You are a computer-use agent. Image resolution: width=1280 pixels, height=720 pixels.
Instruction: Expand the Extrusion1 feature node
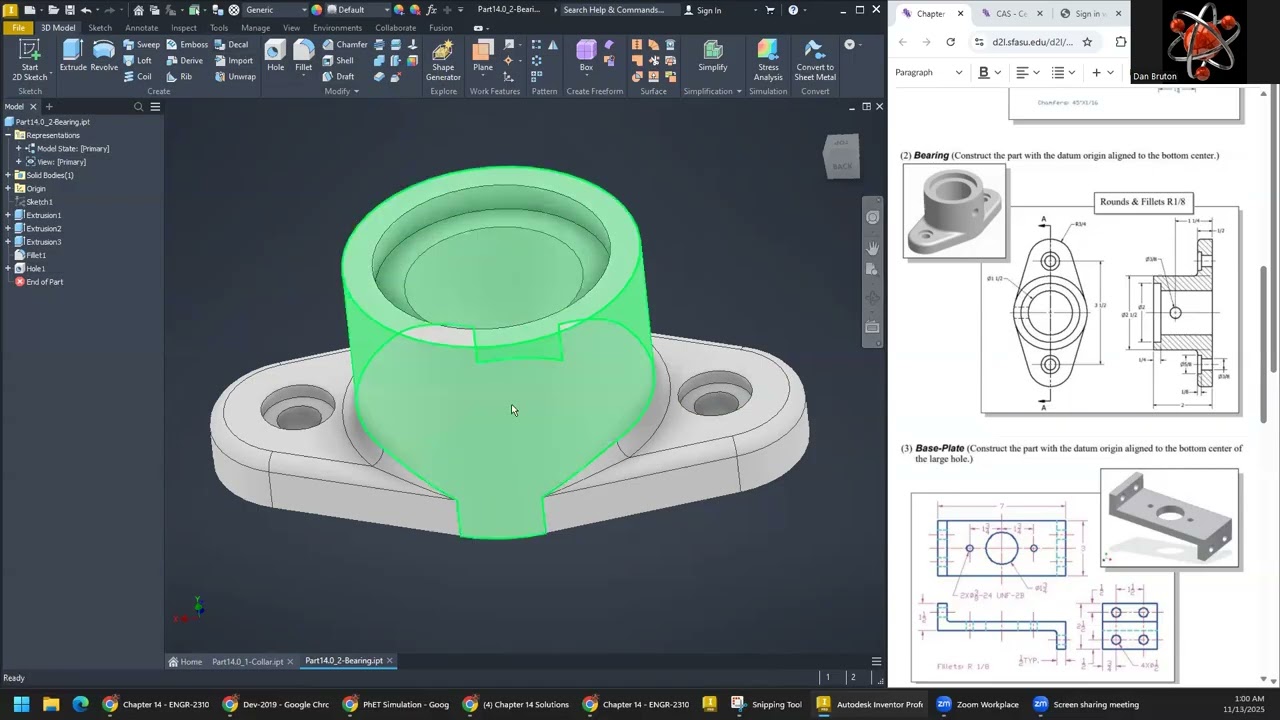[x=8, y=215]
